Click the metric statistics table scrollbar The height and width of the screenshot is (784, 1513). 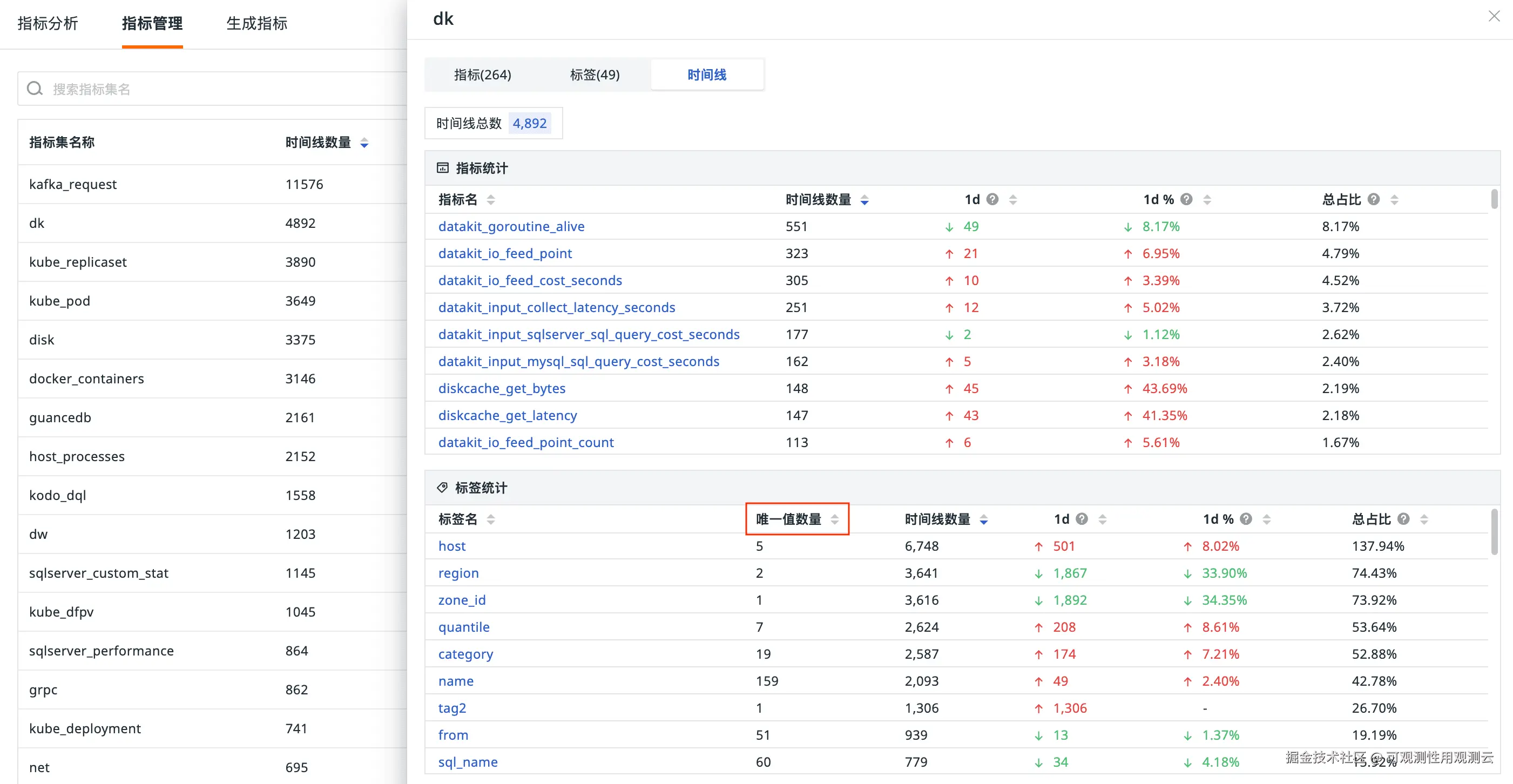(1494, 200)
